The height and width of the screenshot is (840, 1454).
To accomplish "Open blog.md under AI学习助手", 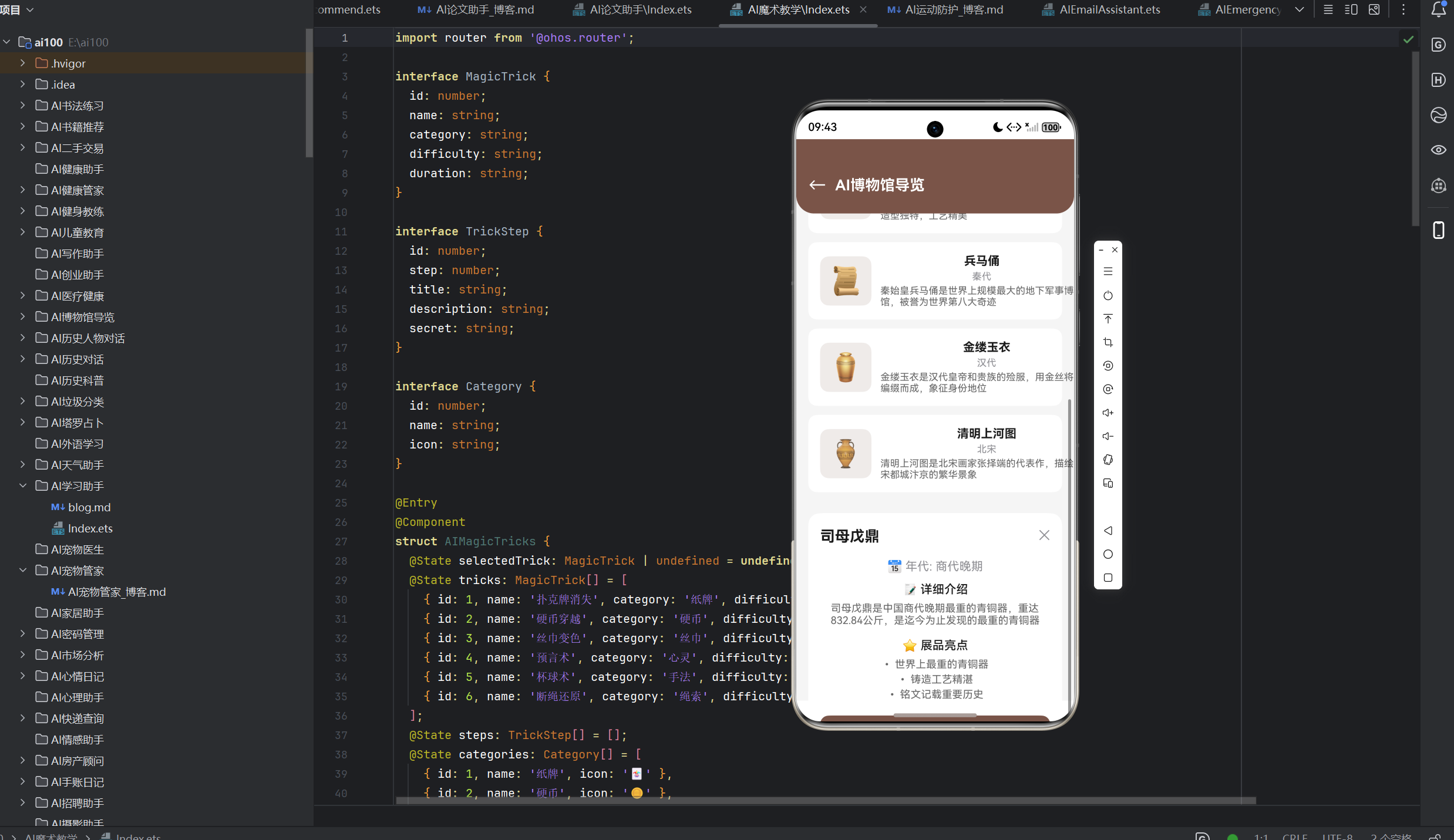I will 81,507.
